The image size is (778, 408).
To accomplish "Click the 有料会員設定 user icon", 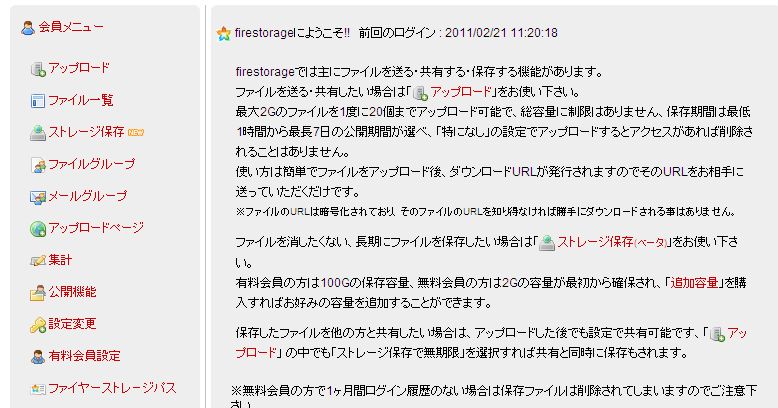I will coord(38,356).
